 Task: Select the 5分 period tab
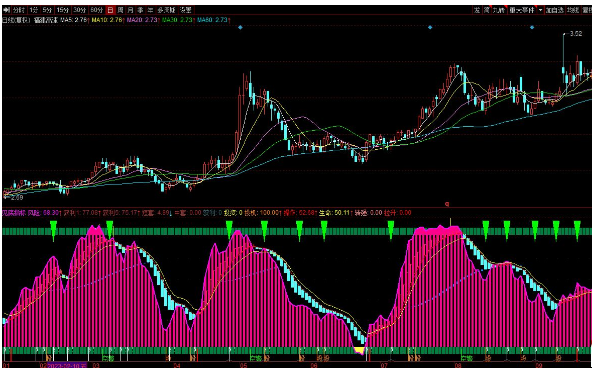48,9
